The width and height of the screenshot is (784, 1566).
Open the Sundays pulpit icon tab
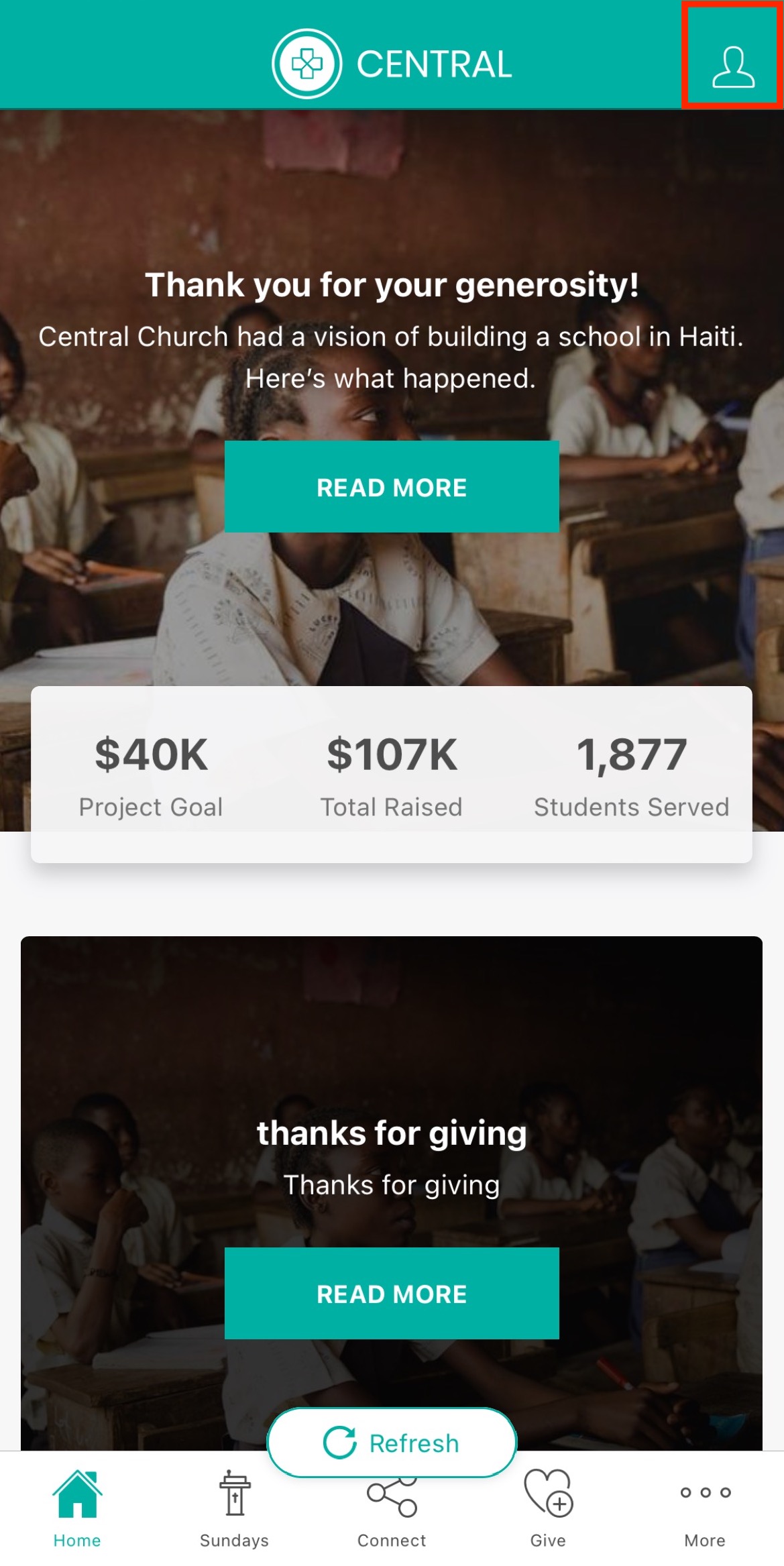coord(234,1495)
